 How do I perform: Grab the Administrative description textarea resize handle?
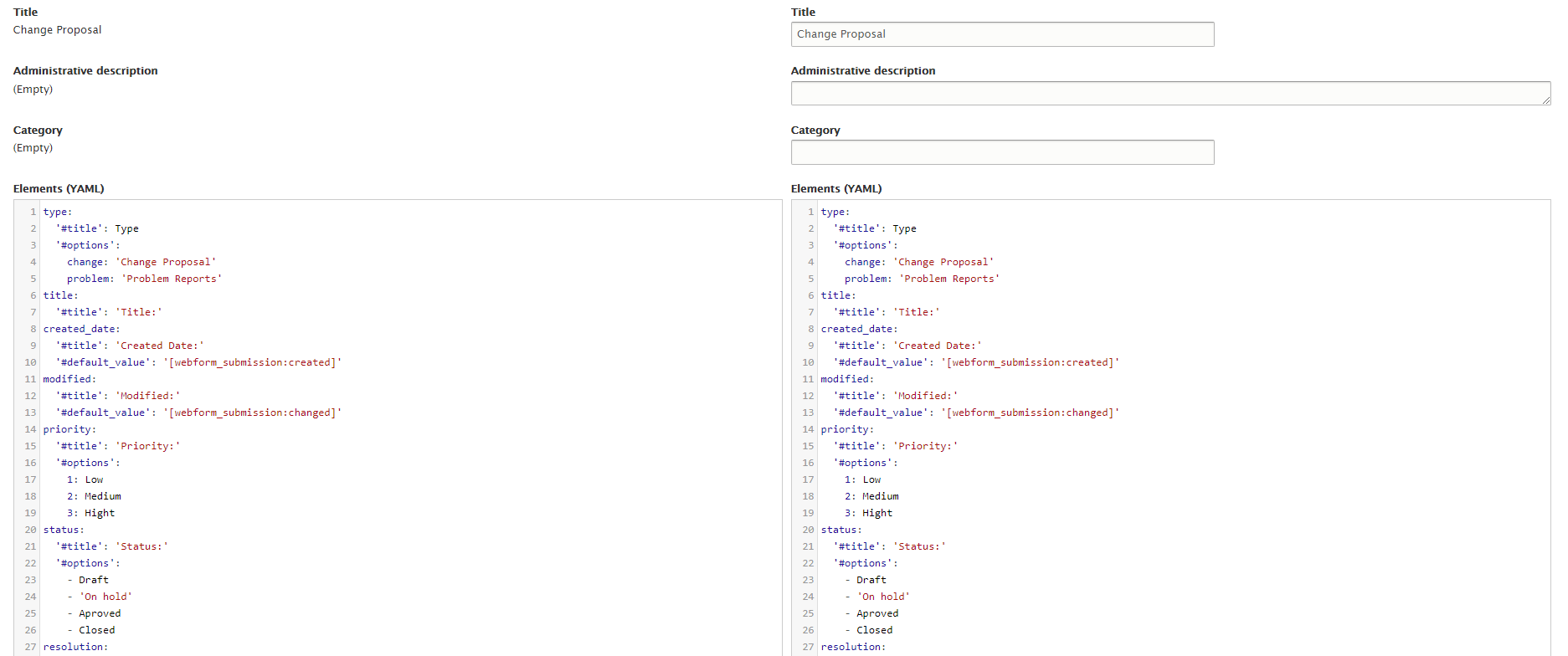click(x=1545, y=100)
